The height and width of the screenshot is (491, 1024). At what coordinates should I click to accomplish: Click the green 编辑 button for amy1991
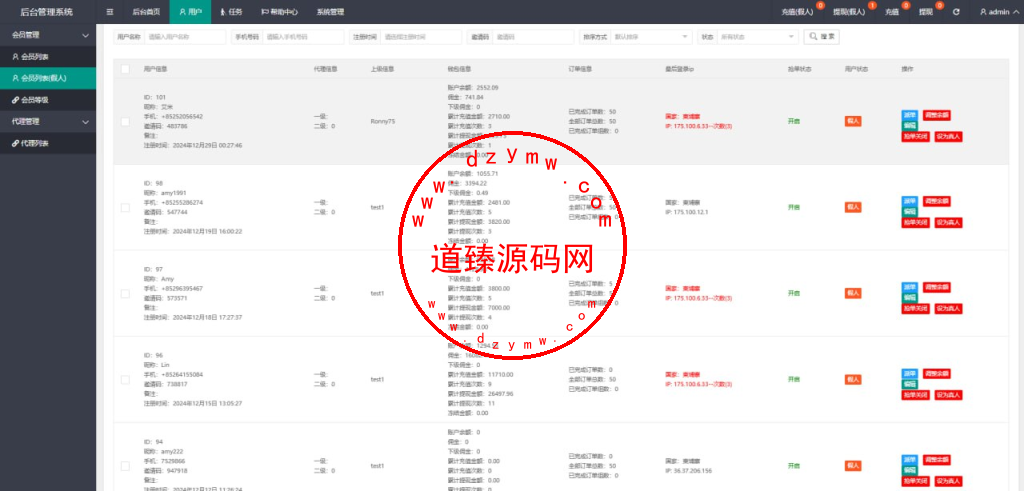[910, 212]
